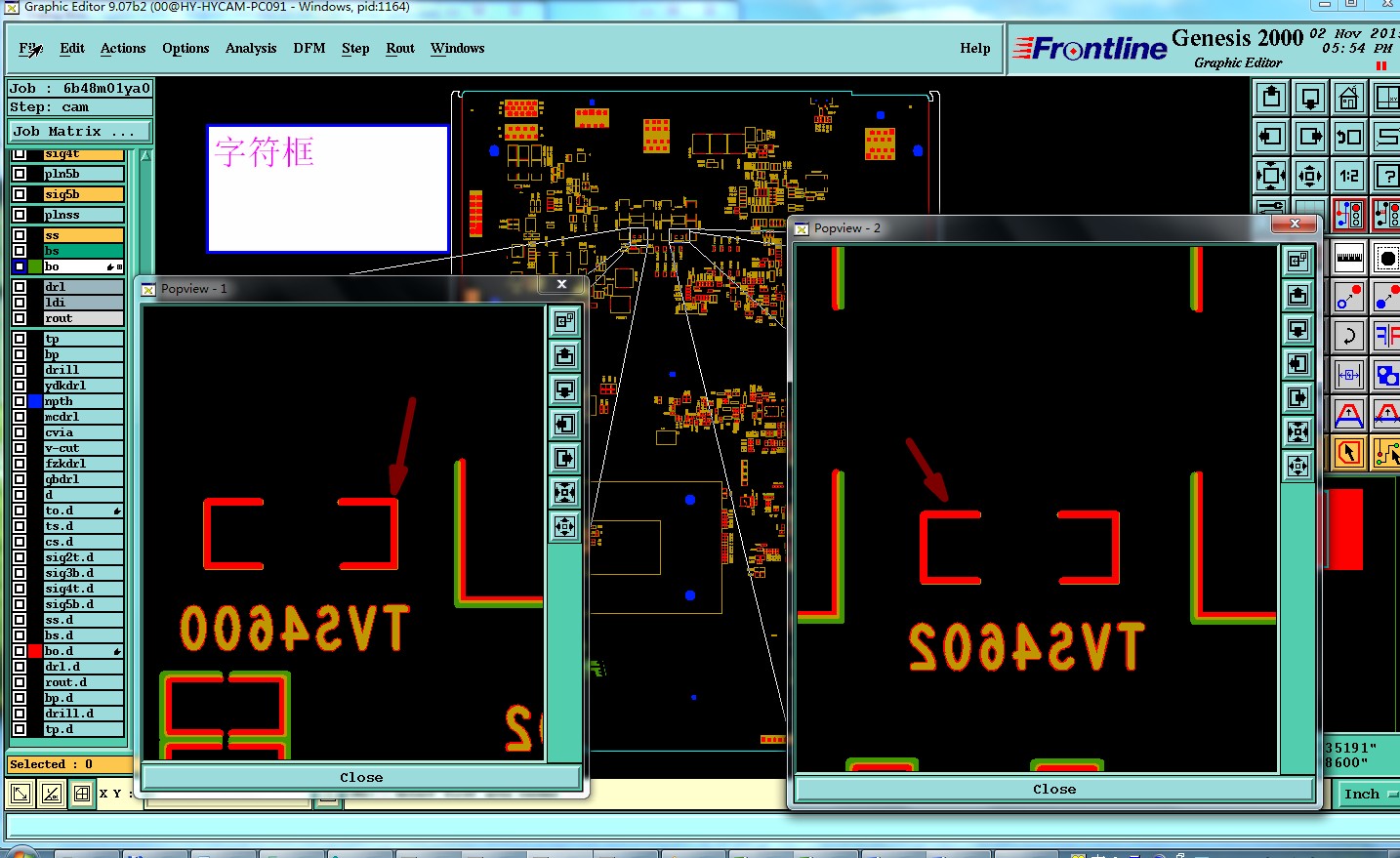This screenshot has height=858, width=1400.
Task: Click the Job Matrix button
Action: [80, 131]
